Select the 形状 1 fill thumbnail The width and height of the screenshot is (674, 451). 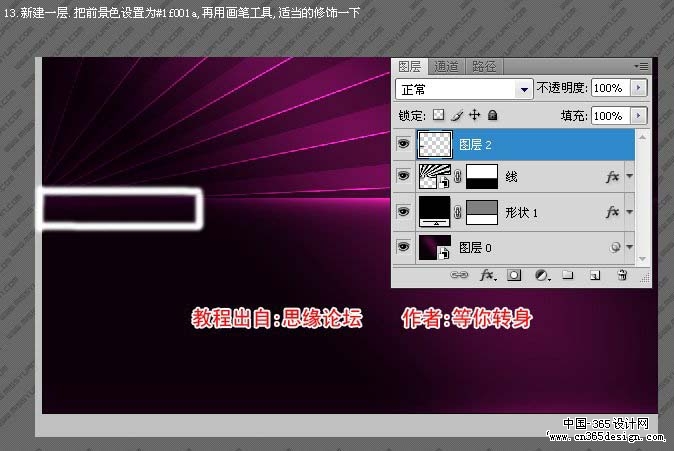tap(435, 212)
